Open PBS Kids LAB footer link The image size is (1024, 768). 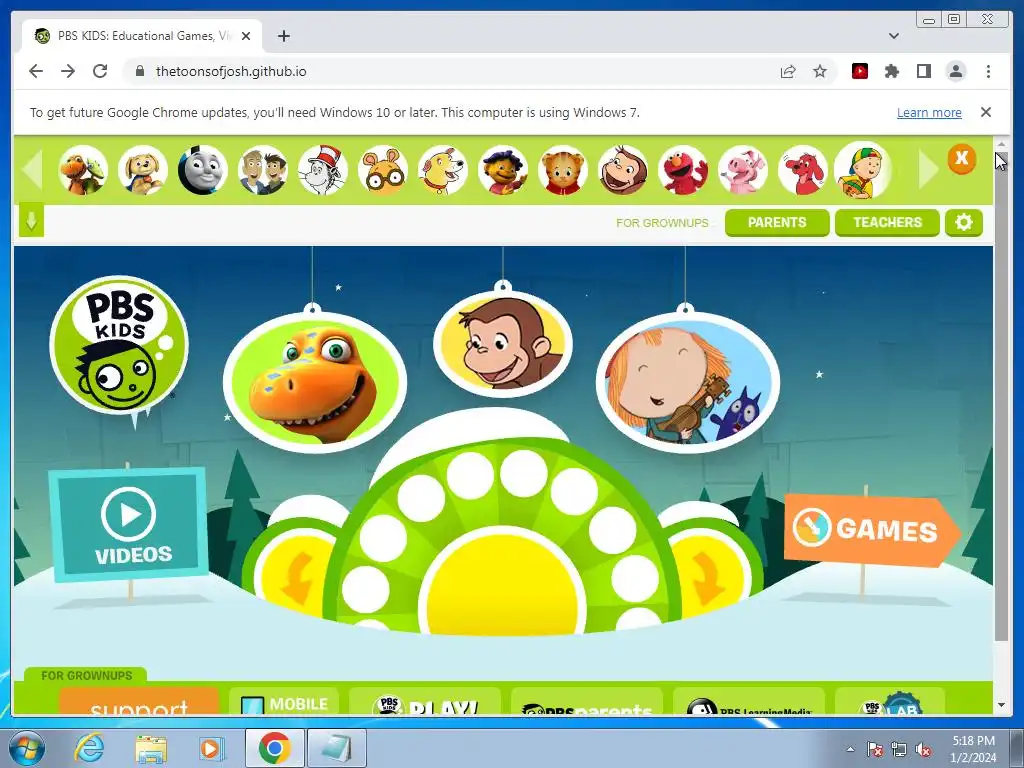coord(889,701)
